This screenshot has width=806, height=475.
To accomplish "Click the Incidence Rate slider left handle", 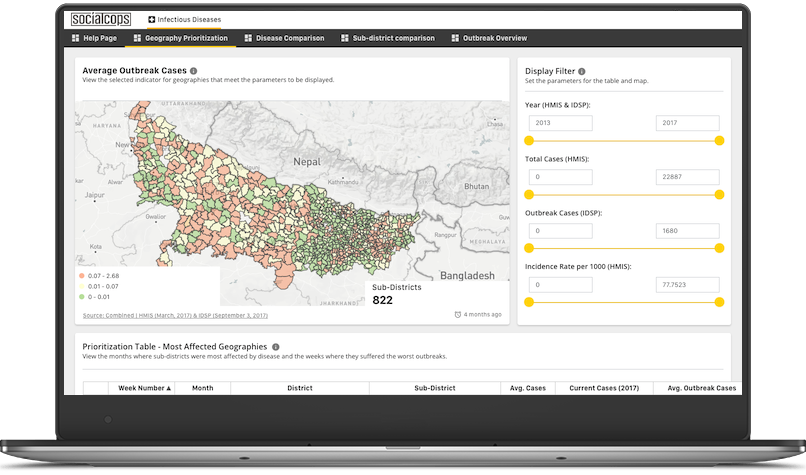I will point(529,302).
